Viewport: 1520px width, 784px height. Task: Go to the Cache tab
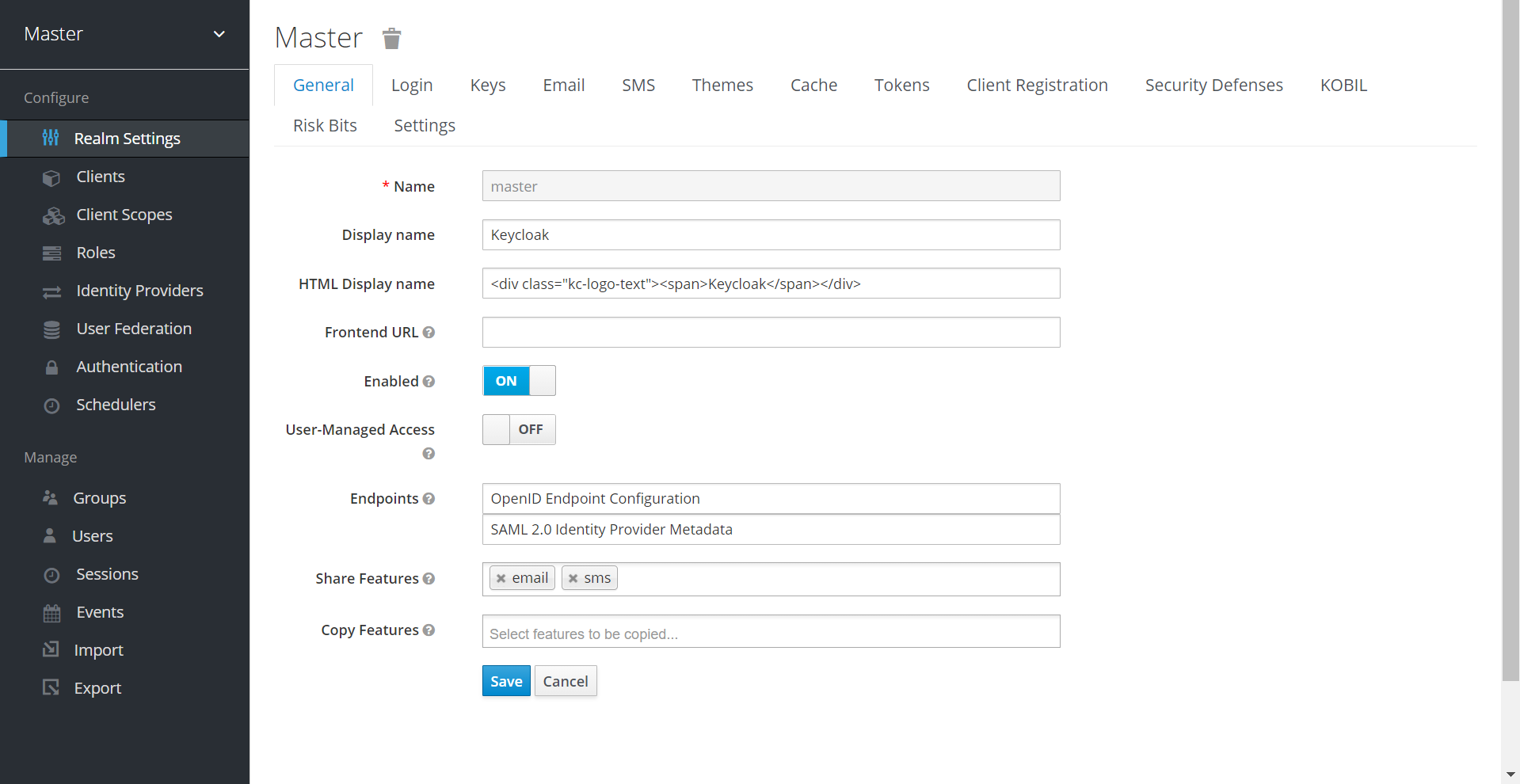(x=813, y=86)
